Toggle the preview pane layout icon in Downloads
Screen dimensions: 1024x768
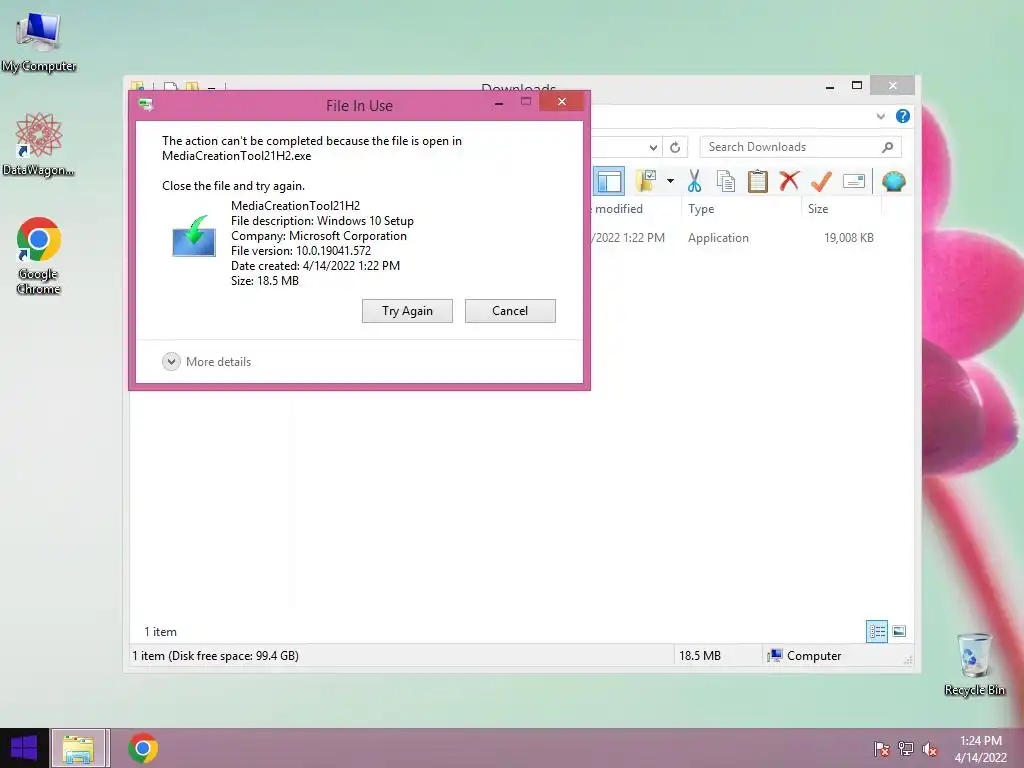[x=609, y=182]
